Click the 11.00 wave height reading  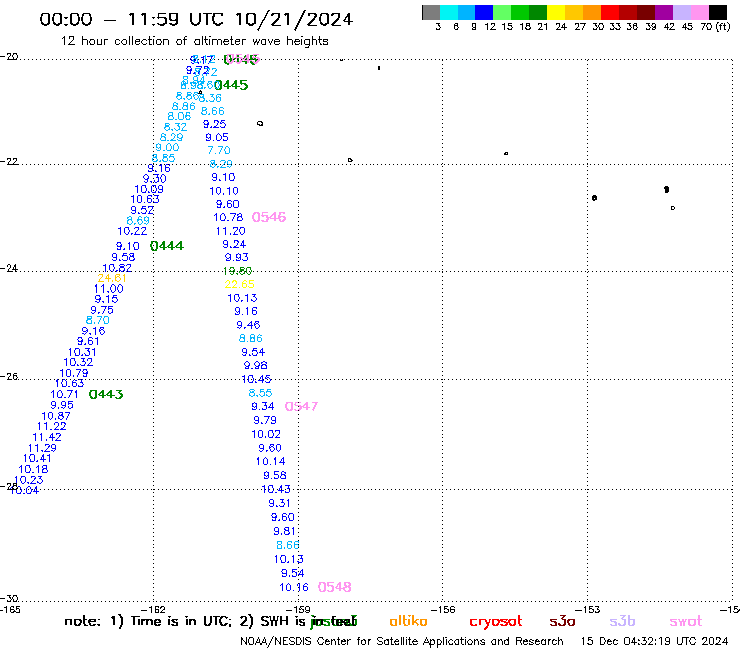click(109, 289)
